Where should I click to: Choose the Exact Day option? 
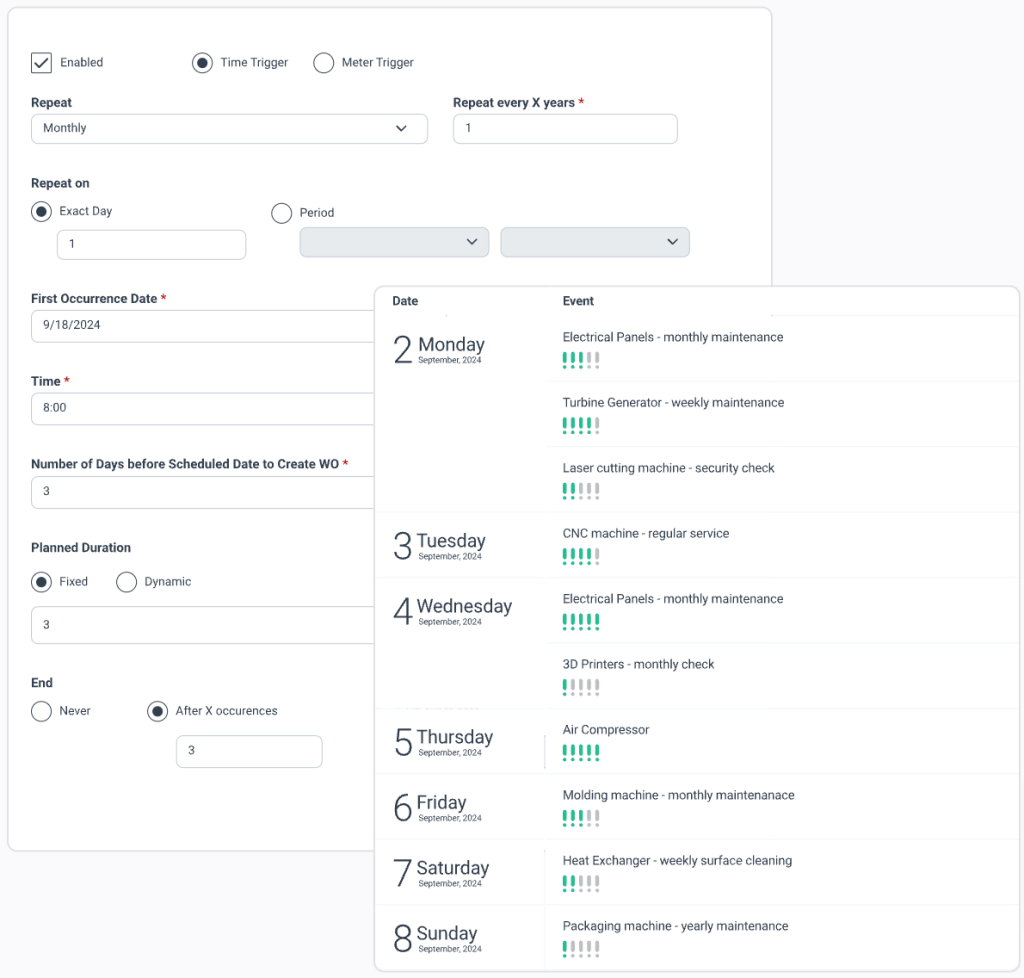(x=42, y=212)
